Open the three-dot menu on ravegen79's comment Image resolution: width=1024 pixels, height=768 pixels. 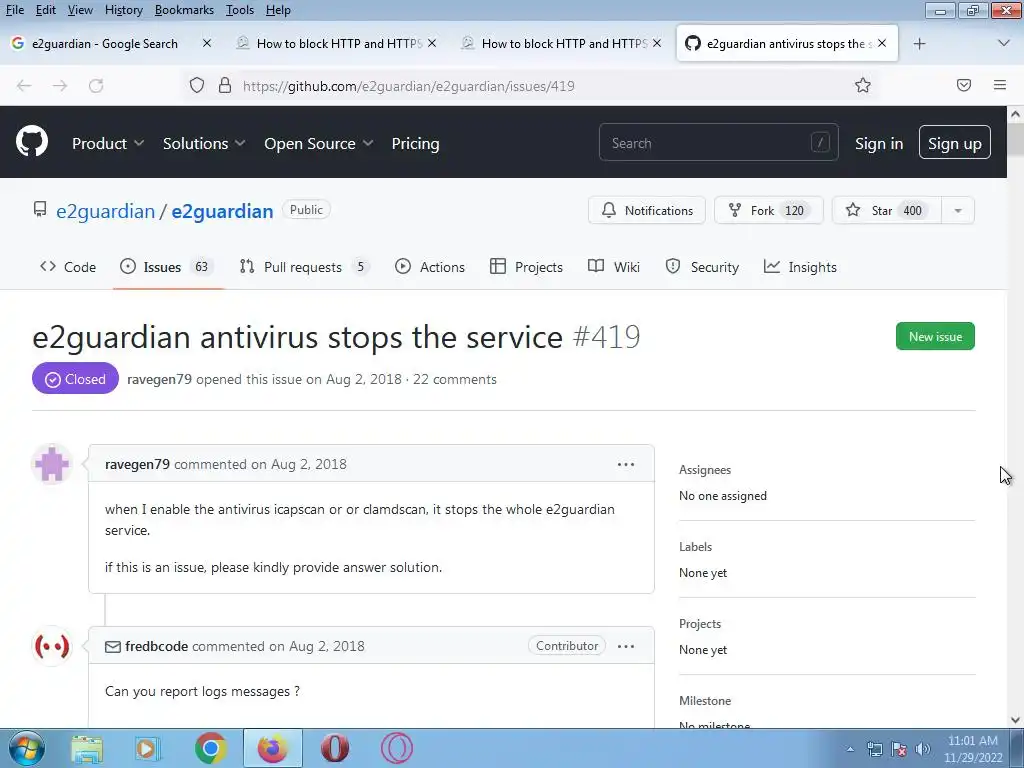point(626,464)
